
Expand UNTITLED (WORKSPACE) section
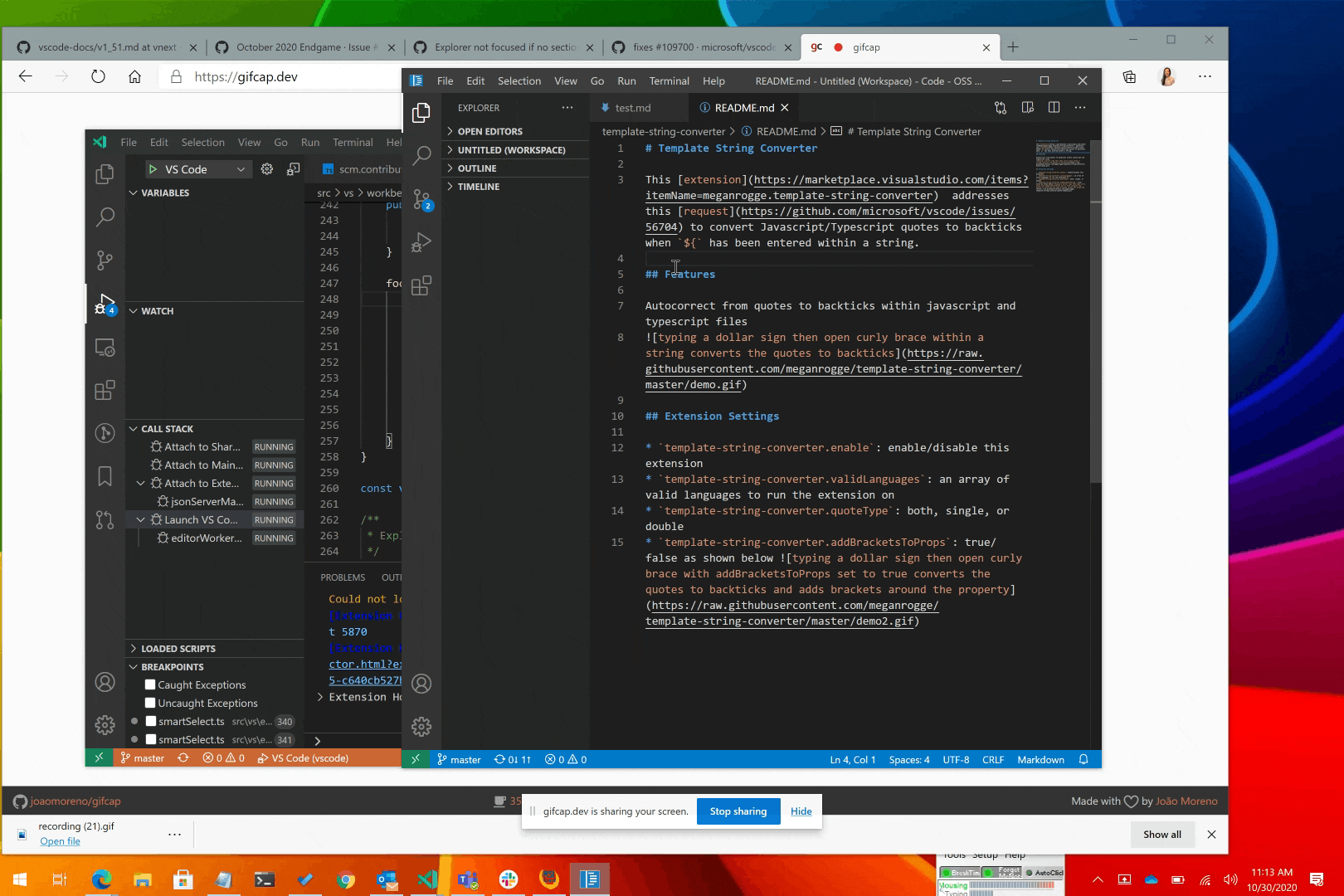click(515, 150)
